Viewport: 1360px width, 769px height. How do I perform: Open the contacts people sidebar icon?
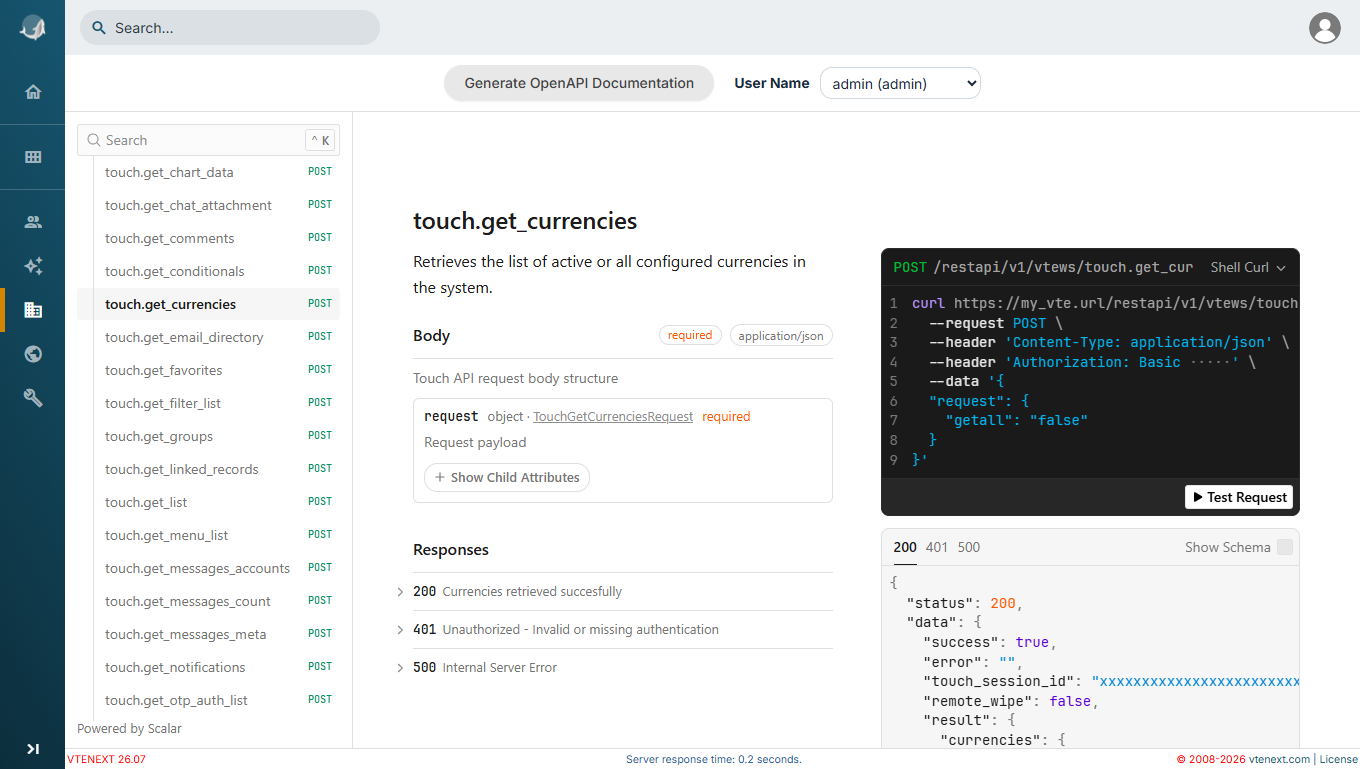pos(33,222)
